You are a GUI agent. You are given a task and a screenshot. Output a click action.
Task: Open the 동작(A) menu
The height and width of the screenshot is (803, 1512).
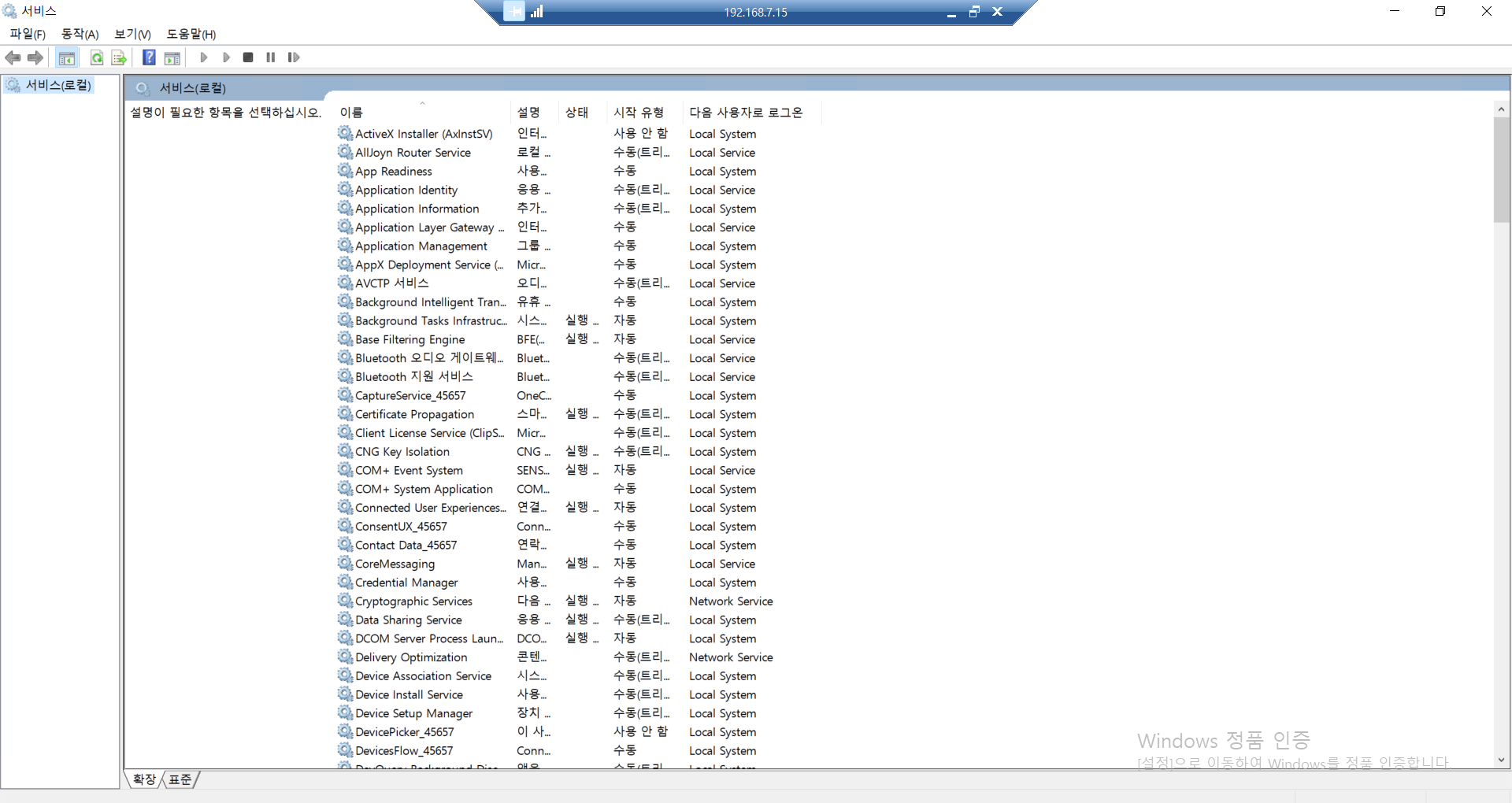pos(80,34)
